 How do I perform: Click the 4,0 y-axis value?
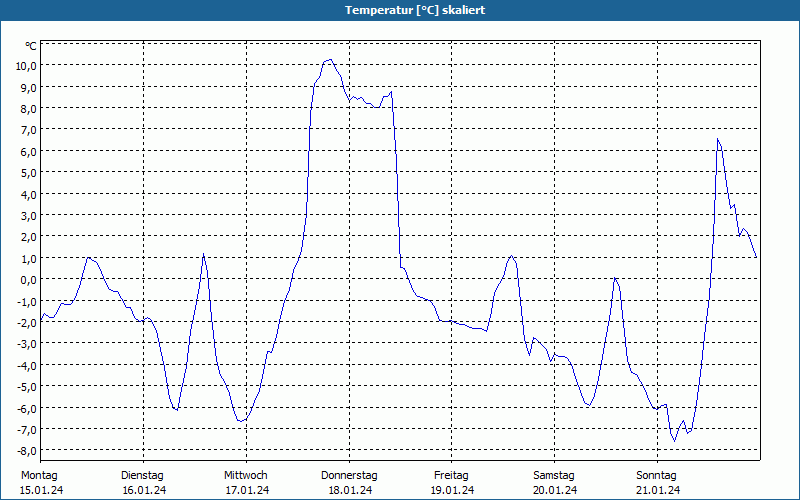pos(29,194)
